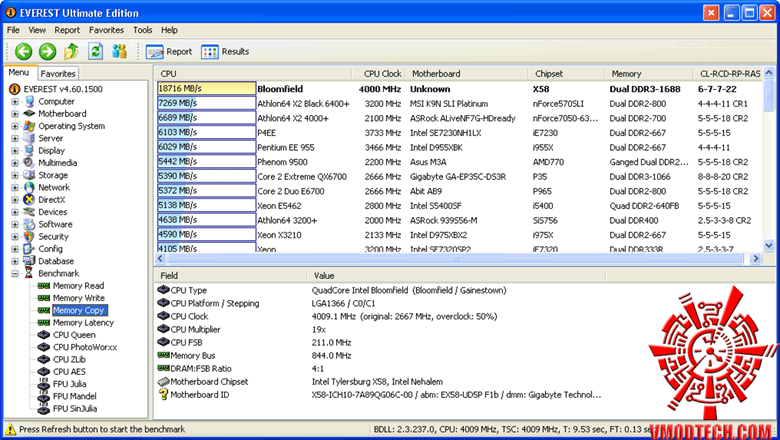This screenshot has width=780, height=440.
Task: Click the Report toolbar button
Action: pos(169,51)
